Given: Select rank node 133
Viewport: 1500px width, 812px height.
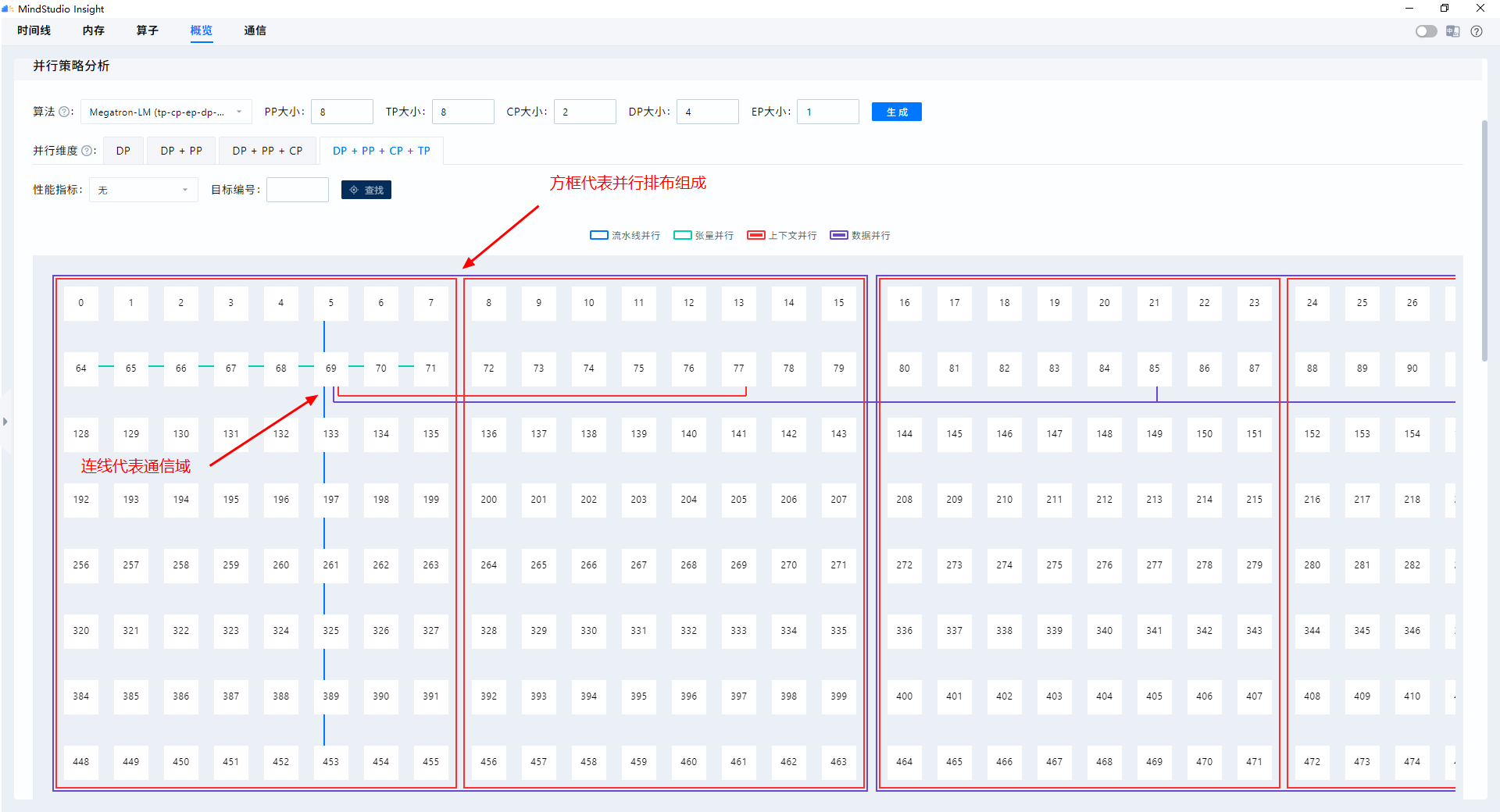Looking at the screenshot, I should pos(331,434).
